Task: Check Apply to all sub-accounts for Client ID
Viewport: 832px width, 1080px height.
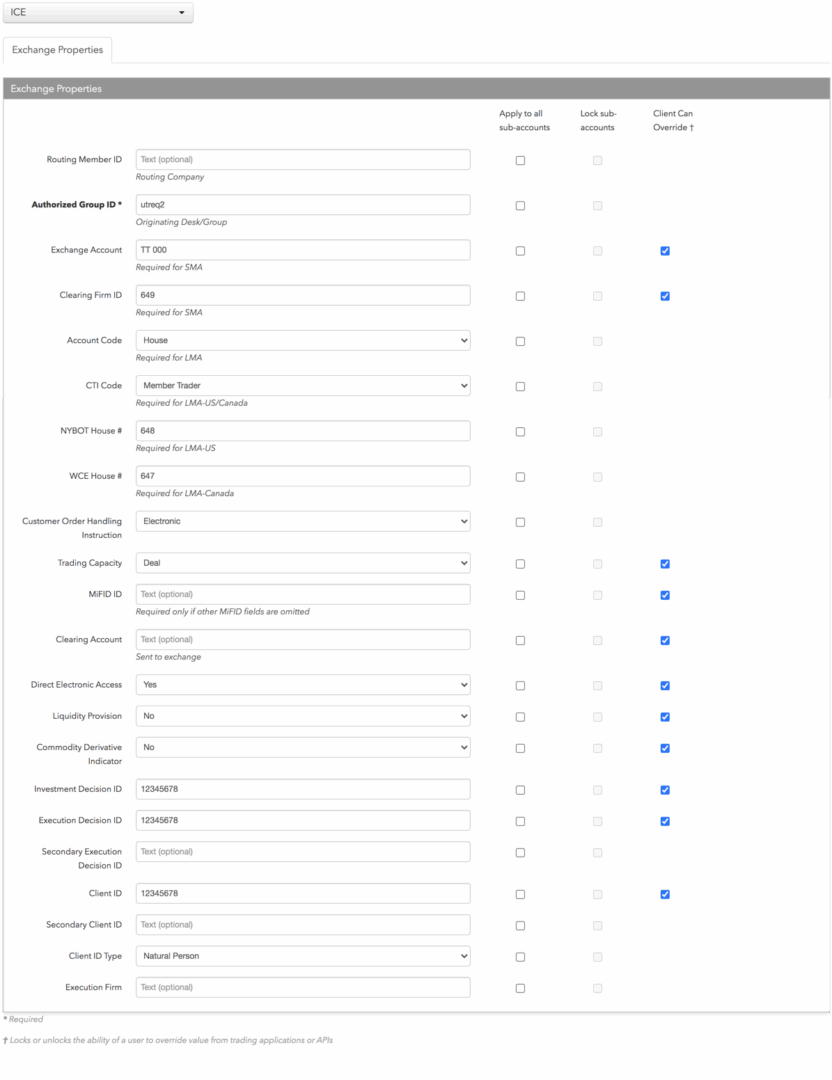Action: pos(521,895)
